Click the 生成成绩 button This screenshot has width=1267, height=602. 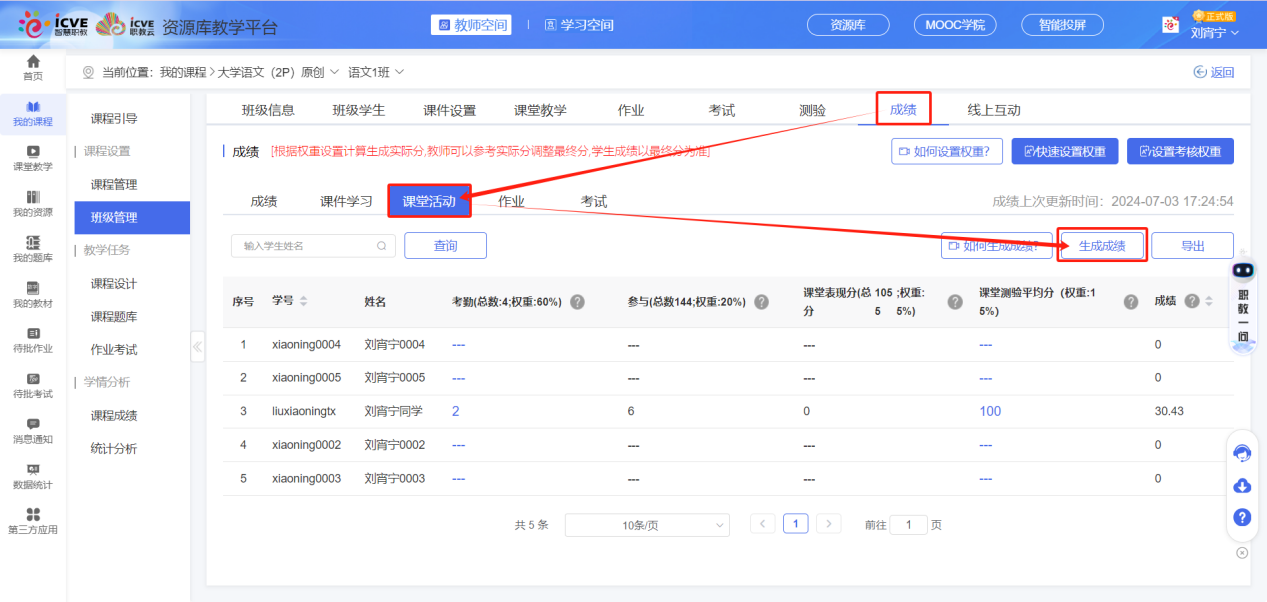point(1101,245)
